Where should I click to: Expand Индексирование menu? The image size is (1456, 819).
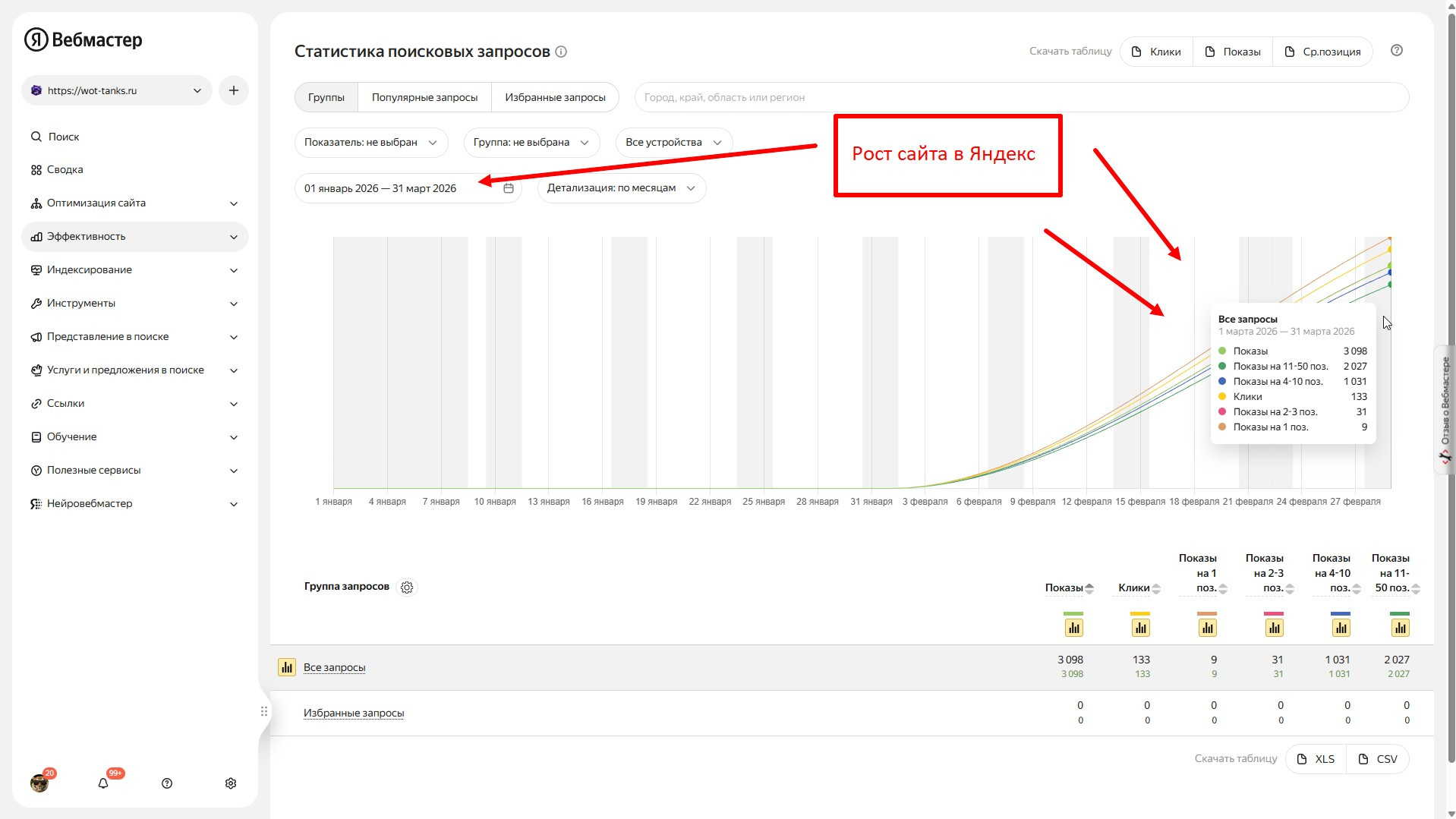[135, 270]
